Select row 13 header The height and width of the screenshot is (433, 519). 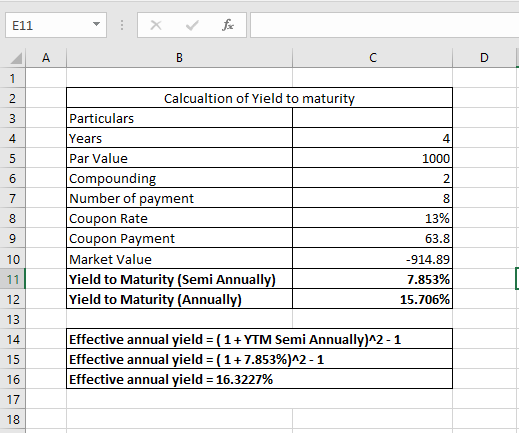click(13, 319)
